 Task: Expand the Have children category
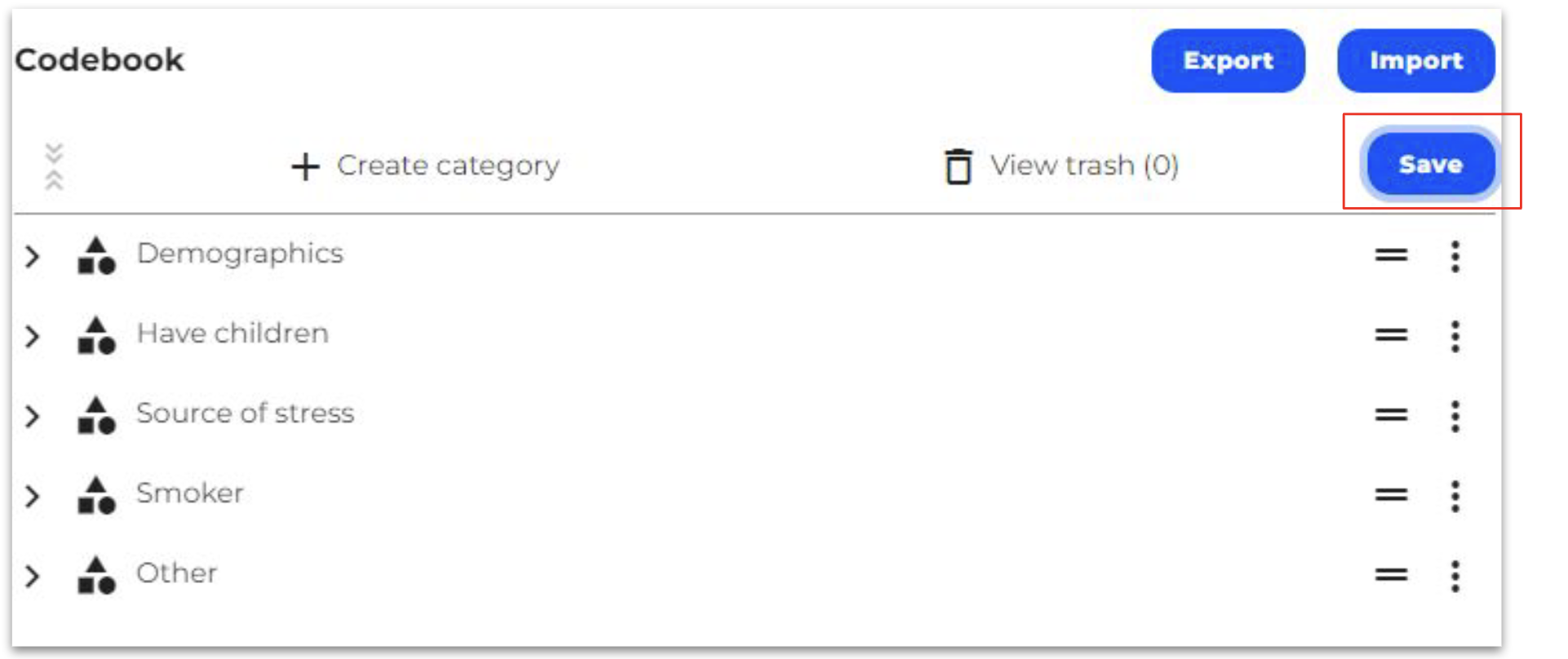[x=33, y=336]
